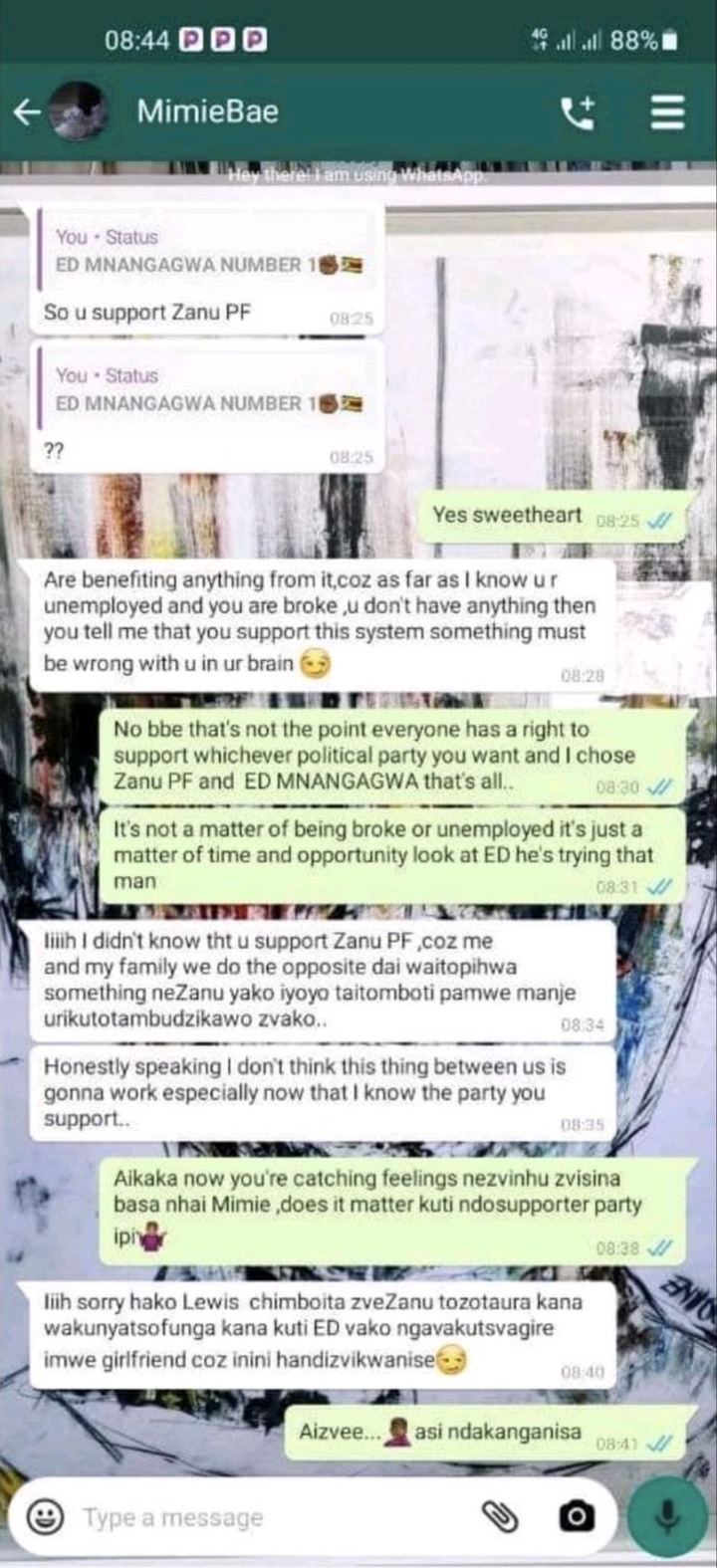Open the camera icon in message bar
The width and height of the screenshot is (717, 1568).
576,1516
